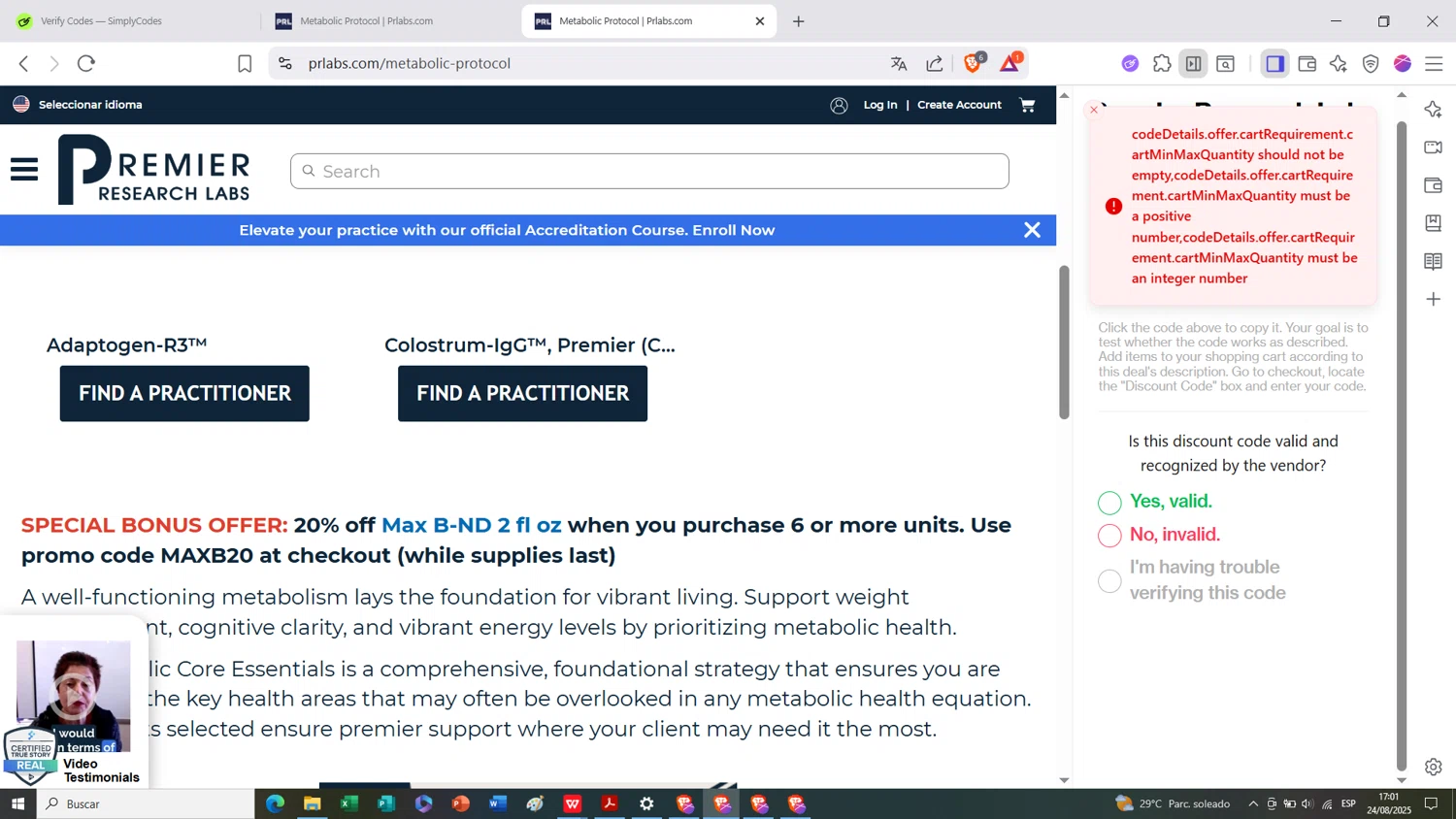Open Brave Wallet icon in toolbar

coord(1307,63)
